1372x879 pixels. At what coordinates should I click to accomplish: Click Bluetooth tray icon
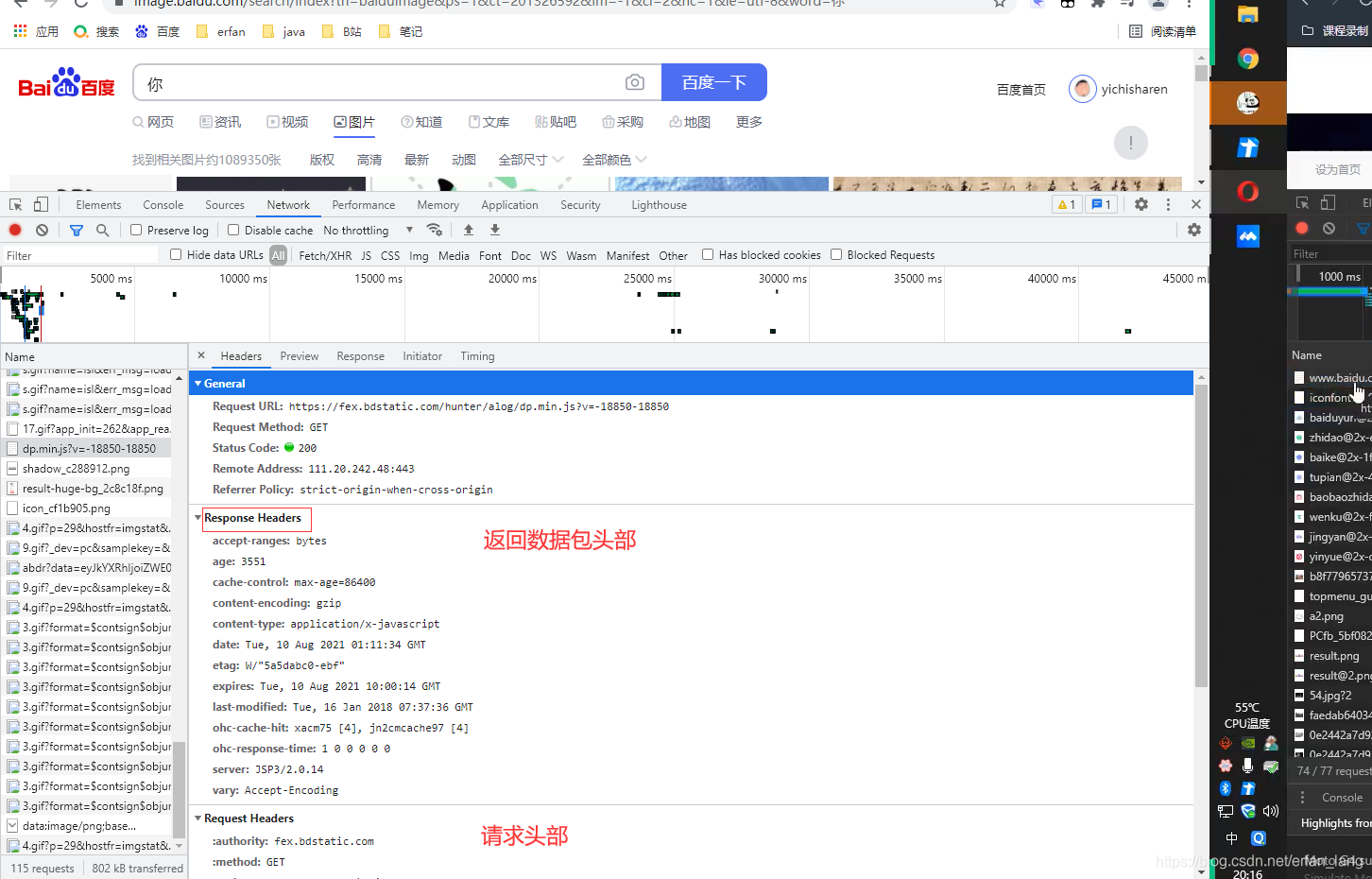click(x=1226, y=788)
